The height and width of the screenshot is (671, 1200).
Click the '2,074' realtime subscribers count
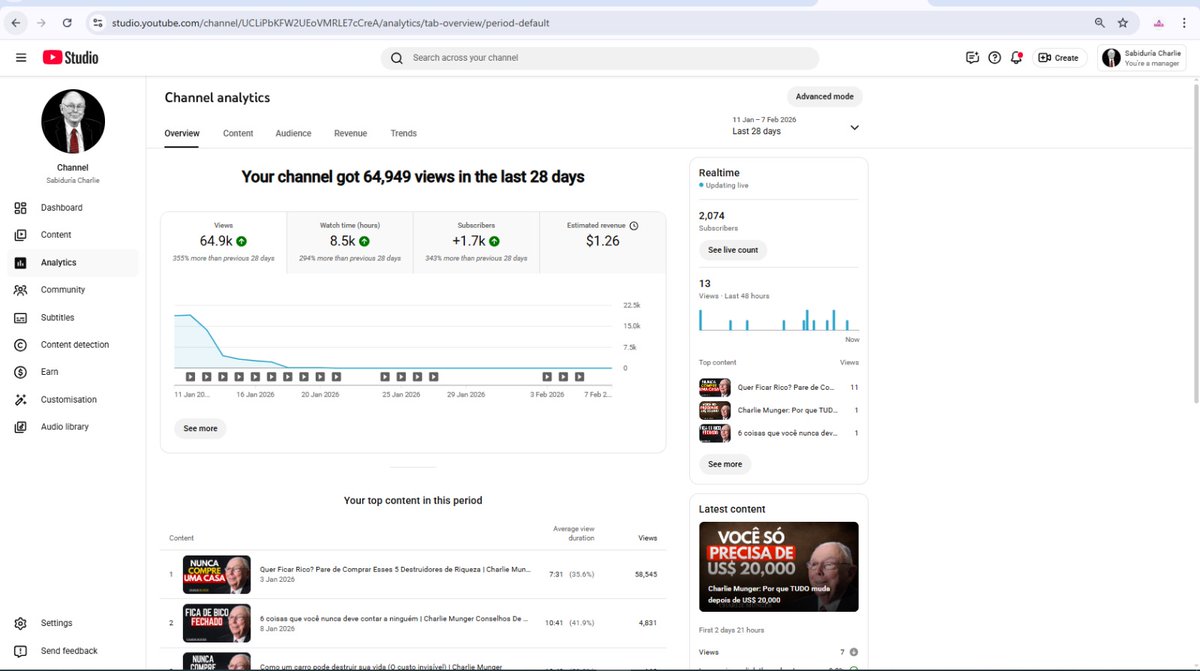(712, 216)
